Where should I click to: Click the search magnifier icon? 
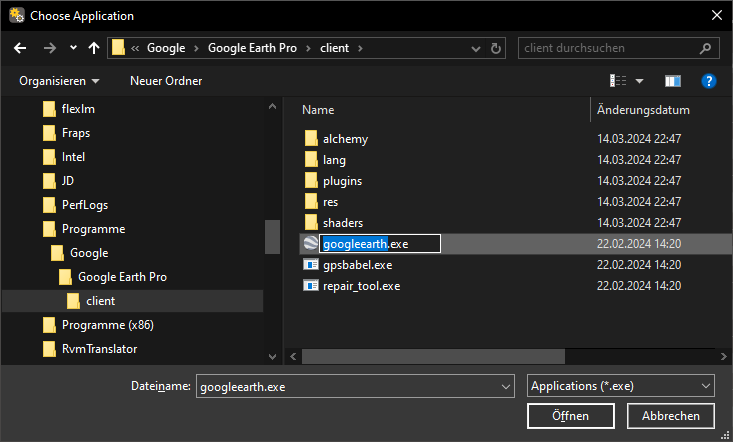click(x=705, y=48)
